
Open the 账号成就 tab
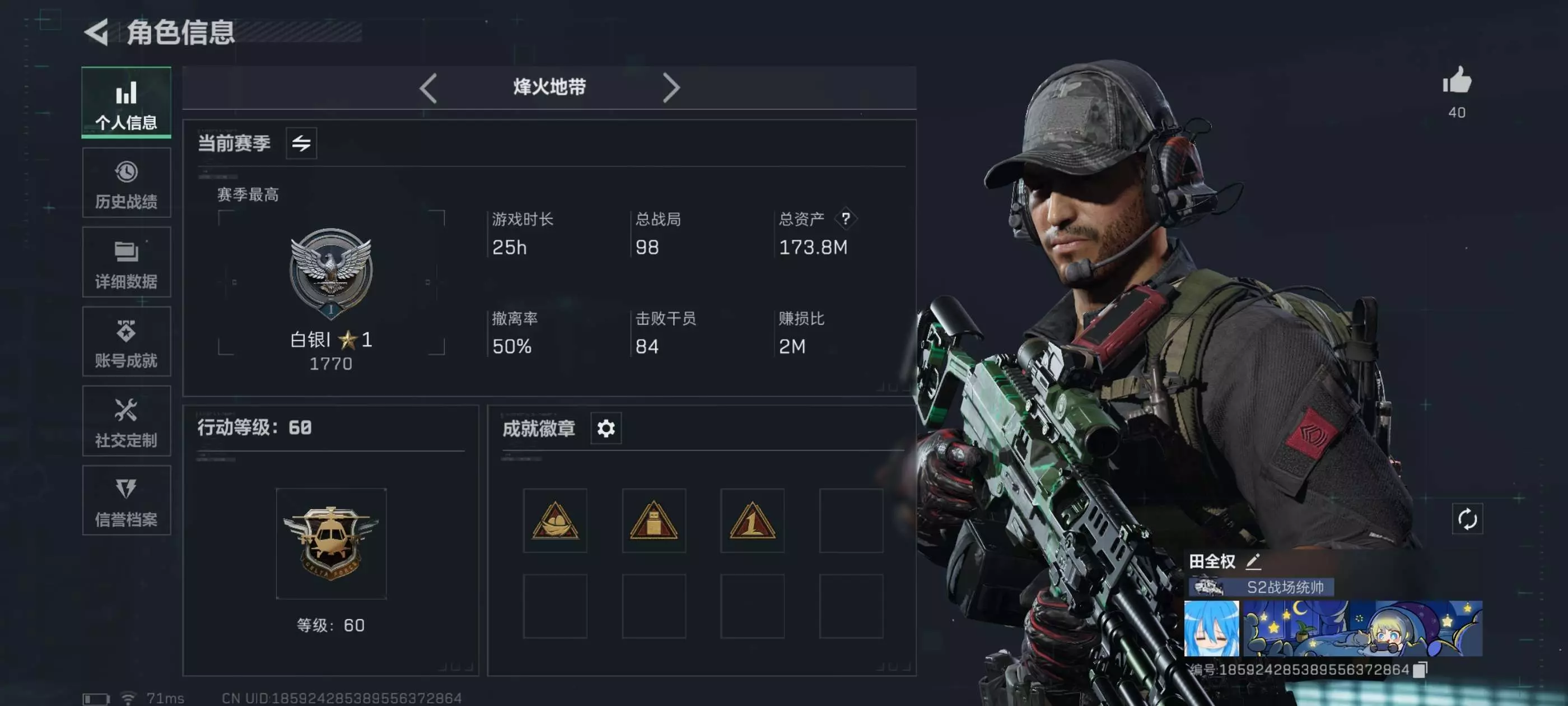coord(127,342)
